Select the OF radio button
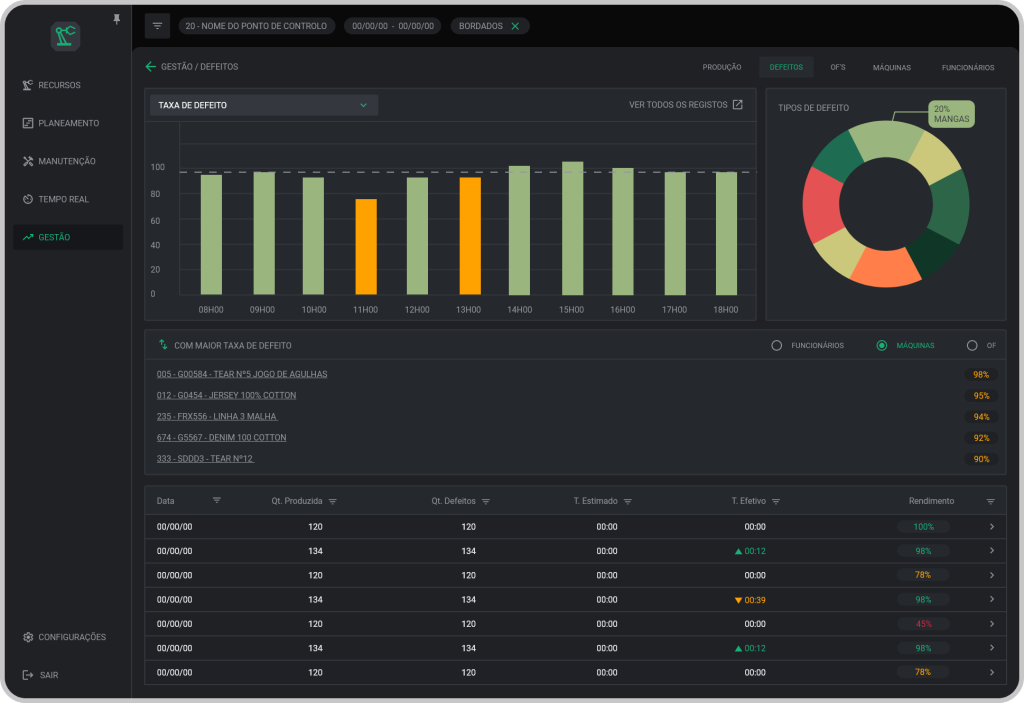The width and height of the screenshot is (1024, 703). [x=972, y=346]
